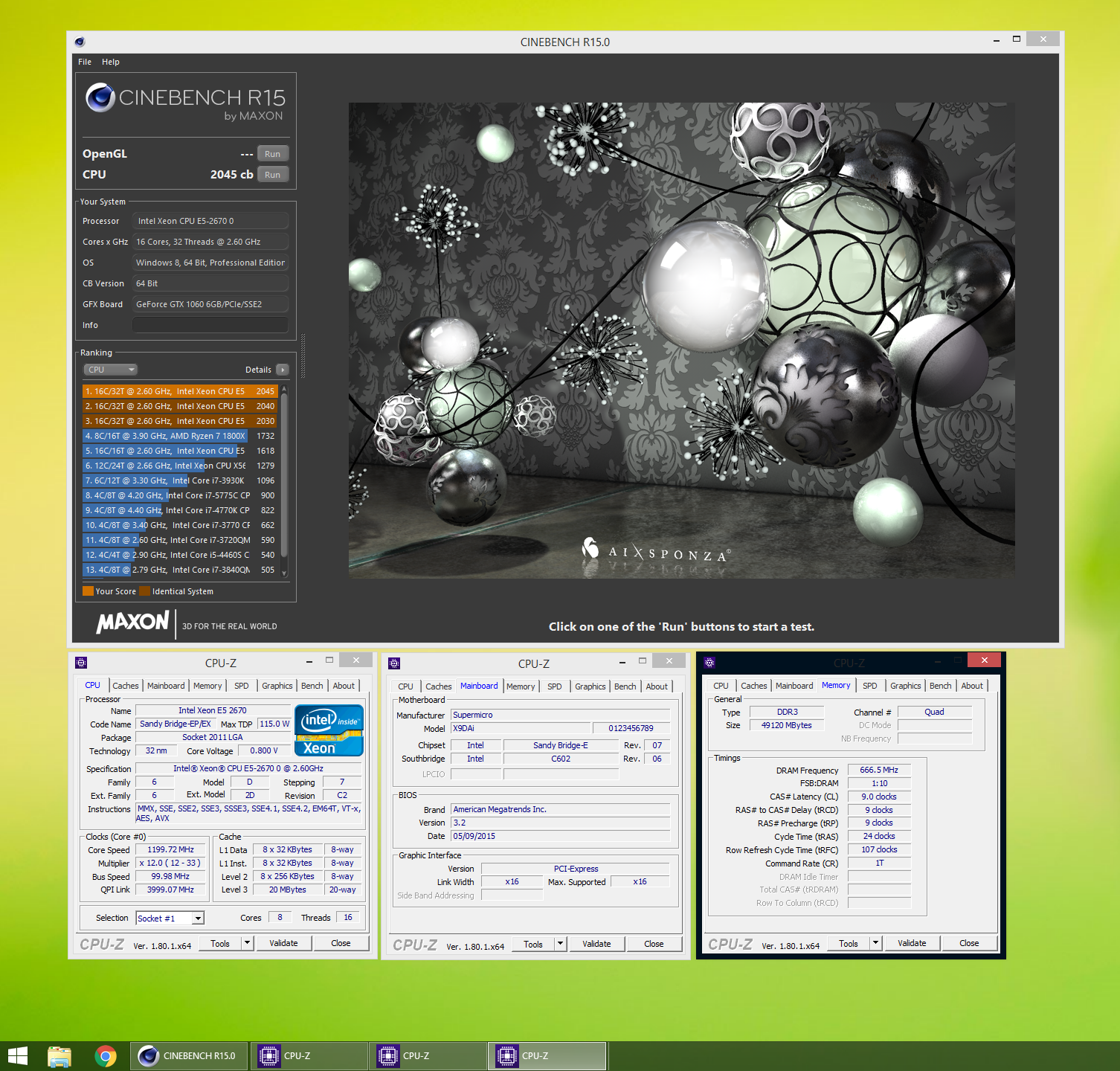Click Validate in middle CPU-Z window

click(x=596, y=945)
